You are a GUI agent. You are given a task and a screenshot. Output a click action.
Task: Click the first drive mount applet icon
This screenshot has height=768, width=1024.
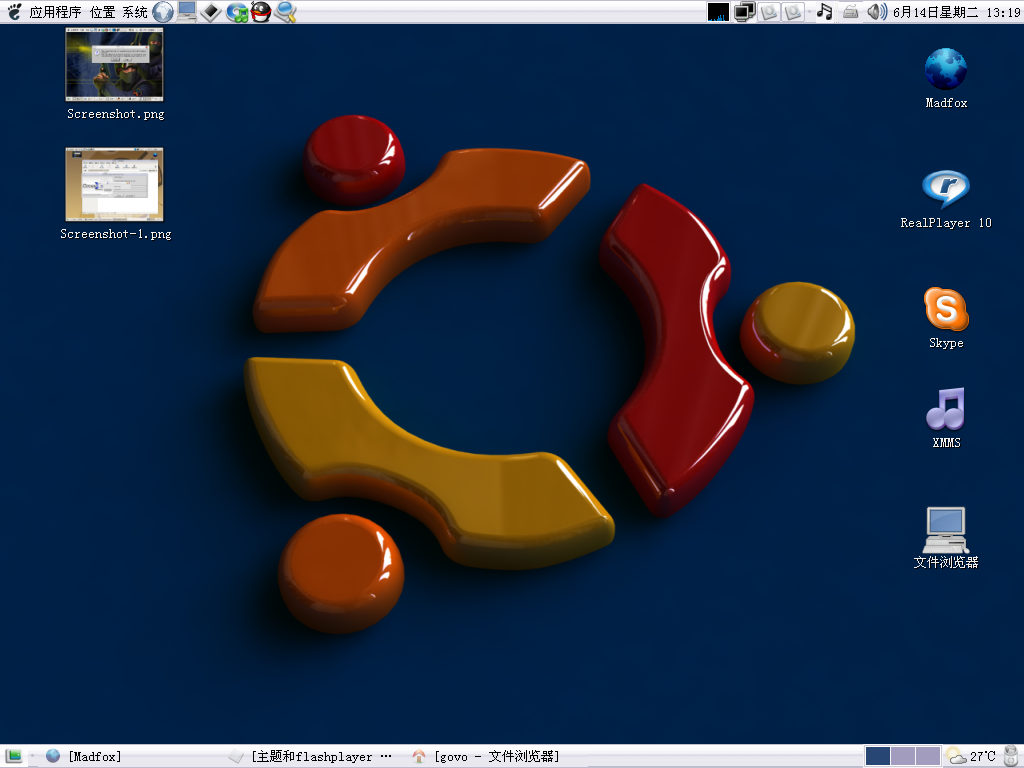(769, 12)
